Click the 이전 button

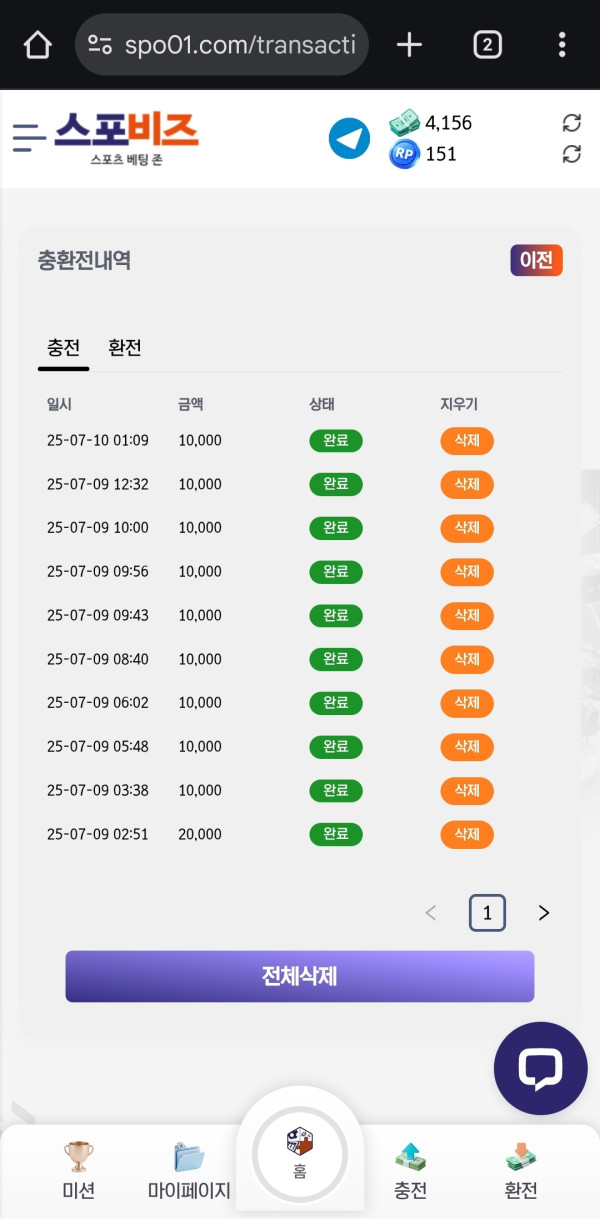pyautogui.click(x=536, y=260)
